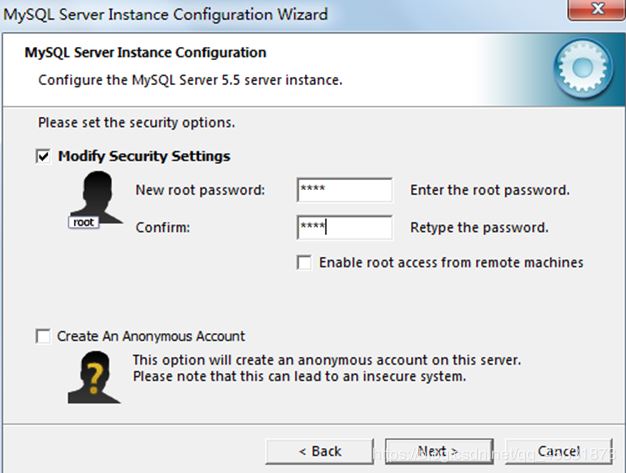Click the 'Confirm:' label
The width and height of the screenshot is (626, 473).
coord(163,228)
